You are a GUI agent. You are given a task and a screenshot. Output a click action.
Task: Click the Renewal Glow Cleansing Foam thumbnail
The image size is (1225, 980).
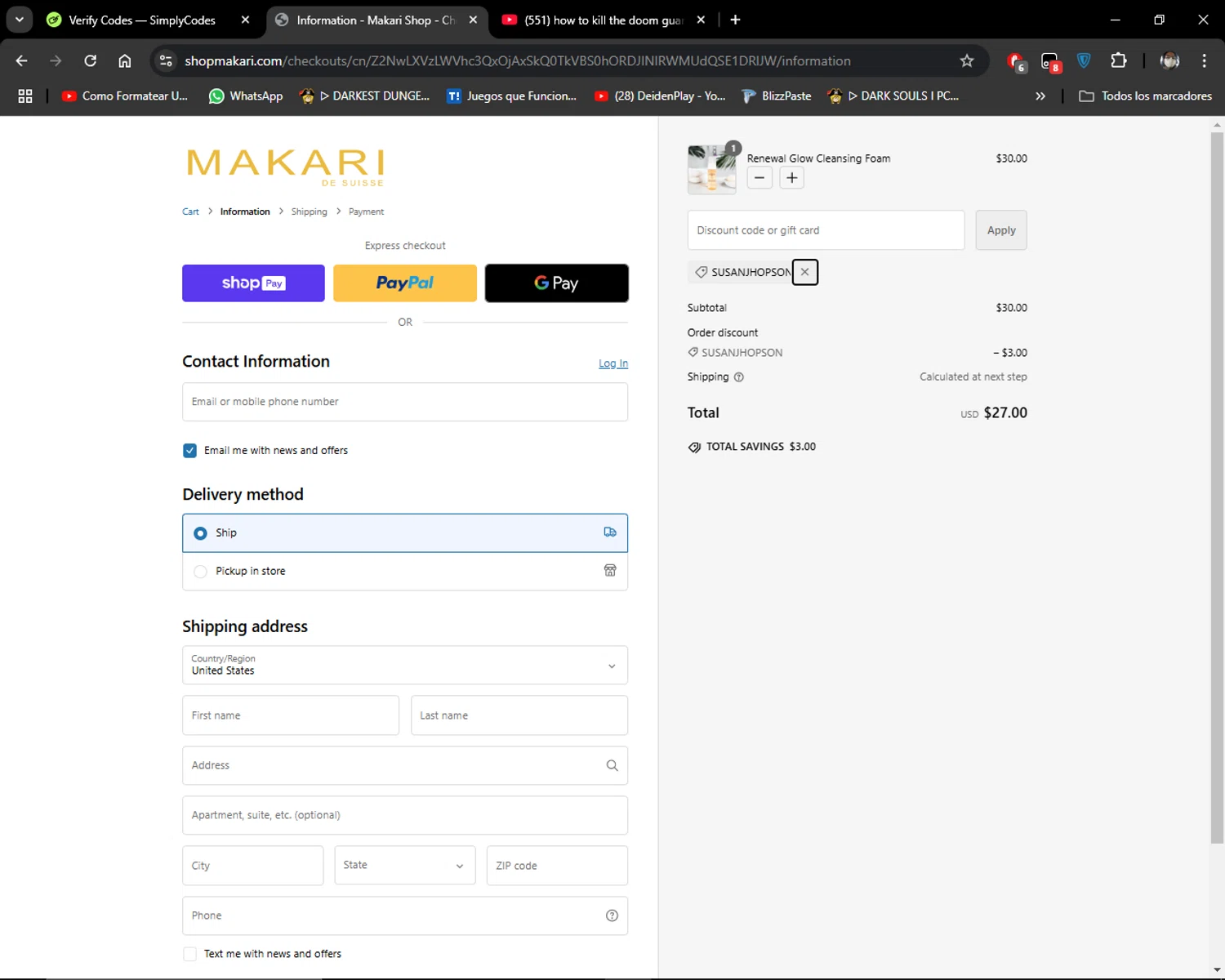coord(711,169)
